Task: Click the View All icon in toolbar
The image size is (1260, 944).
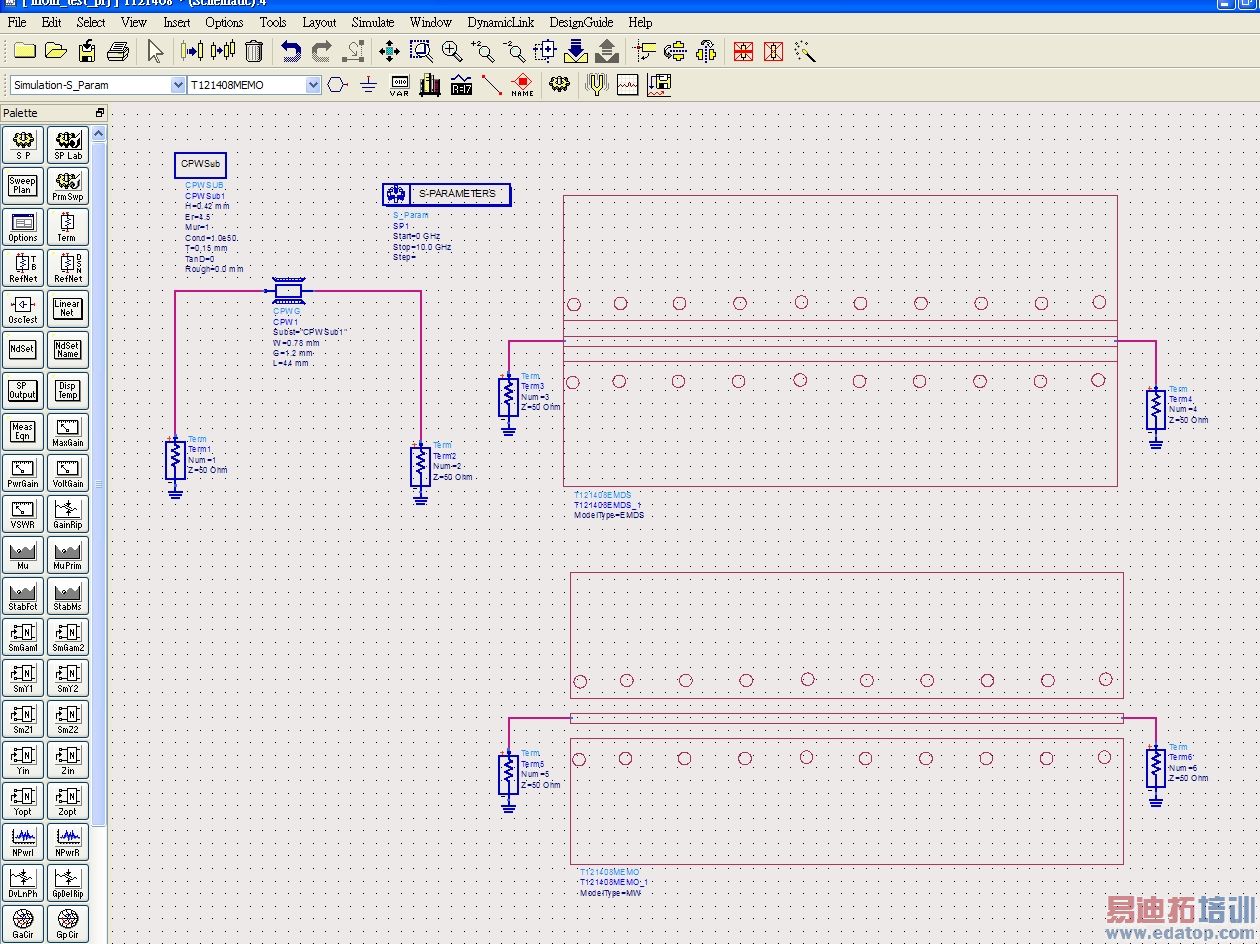Action: point(389,51)
